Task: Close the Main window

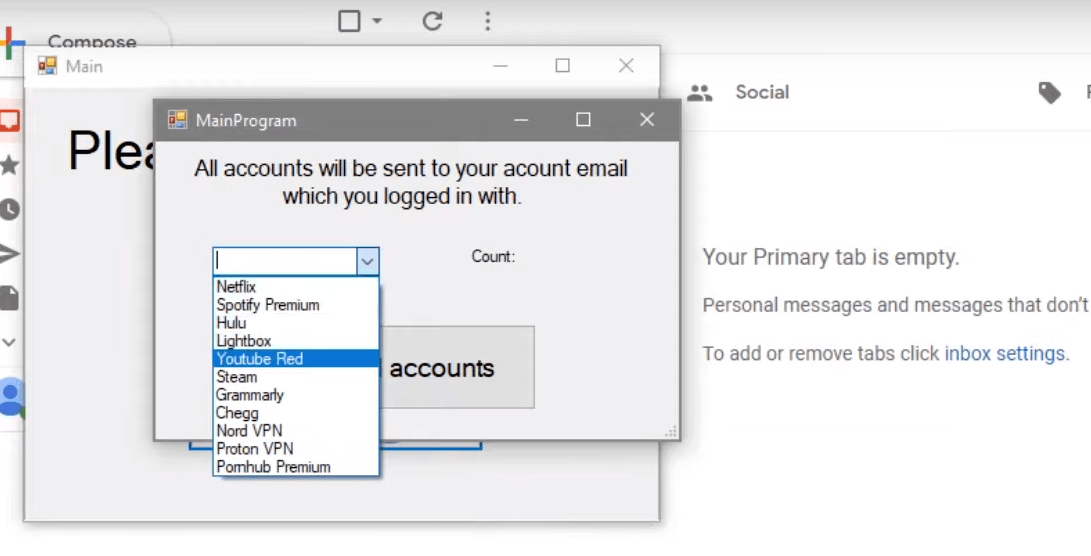Action: pyautogui.click(x=626, y=66)
